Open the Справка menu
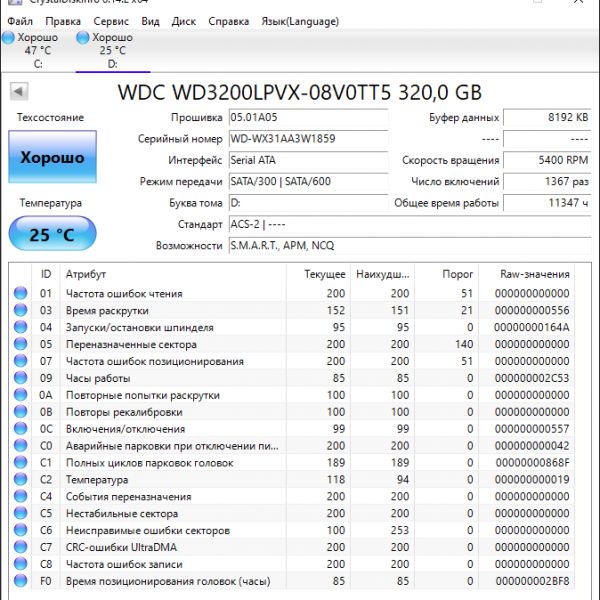The image size is (600, 600). pyautogui.click(x=228, y=21)
